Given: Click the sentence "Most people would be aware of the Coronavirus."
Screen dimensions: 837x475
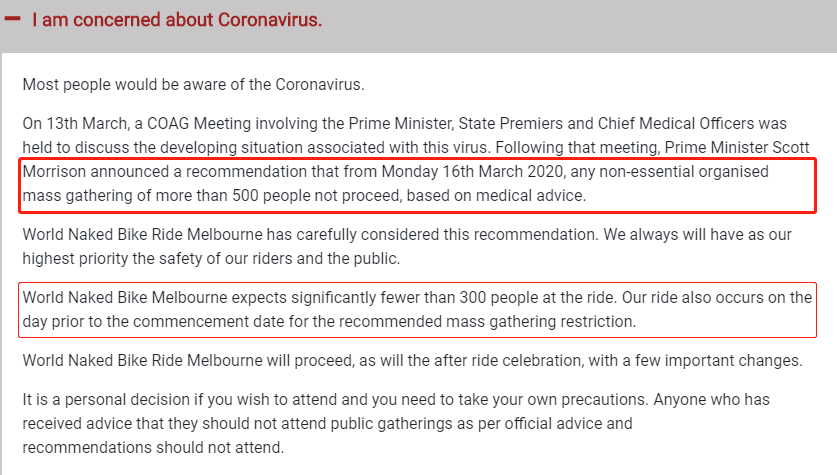Looking at the screenshot, I should (179, 86).
